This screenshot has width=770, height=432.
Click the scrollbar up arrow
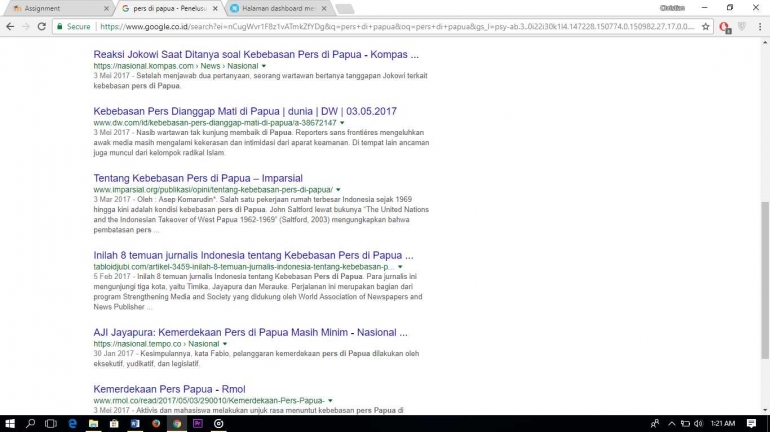[x=765, y=43]
